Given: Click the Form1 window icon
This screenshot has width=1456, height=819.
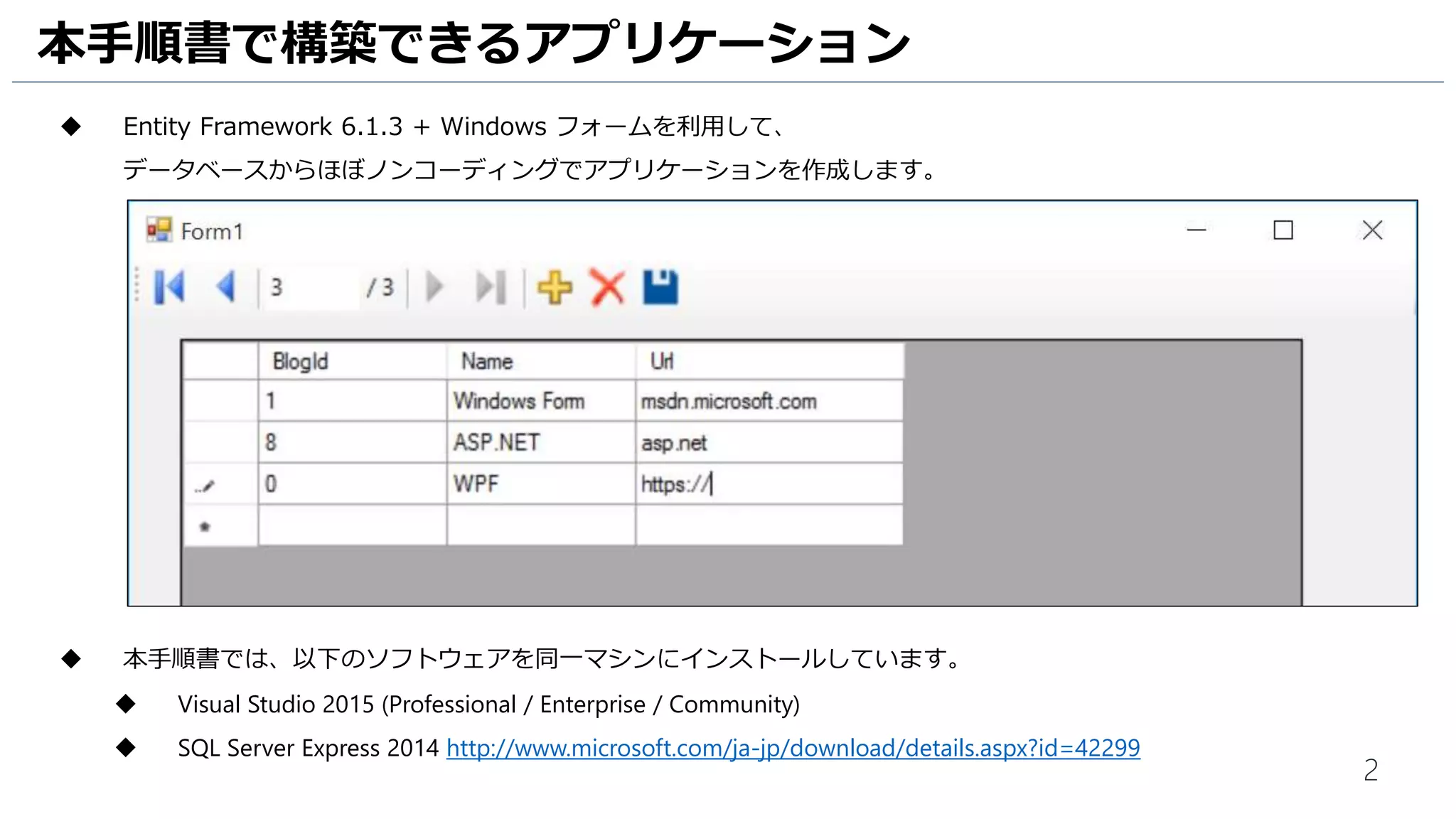Looking at the screenshot, I should pos(159,230).
